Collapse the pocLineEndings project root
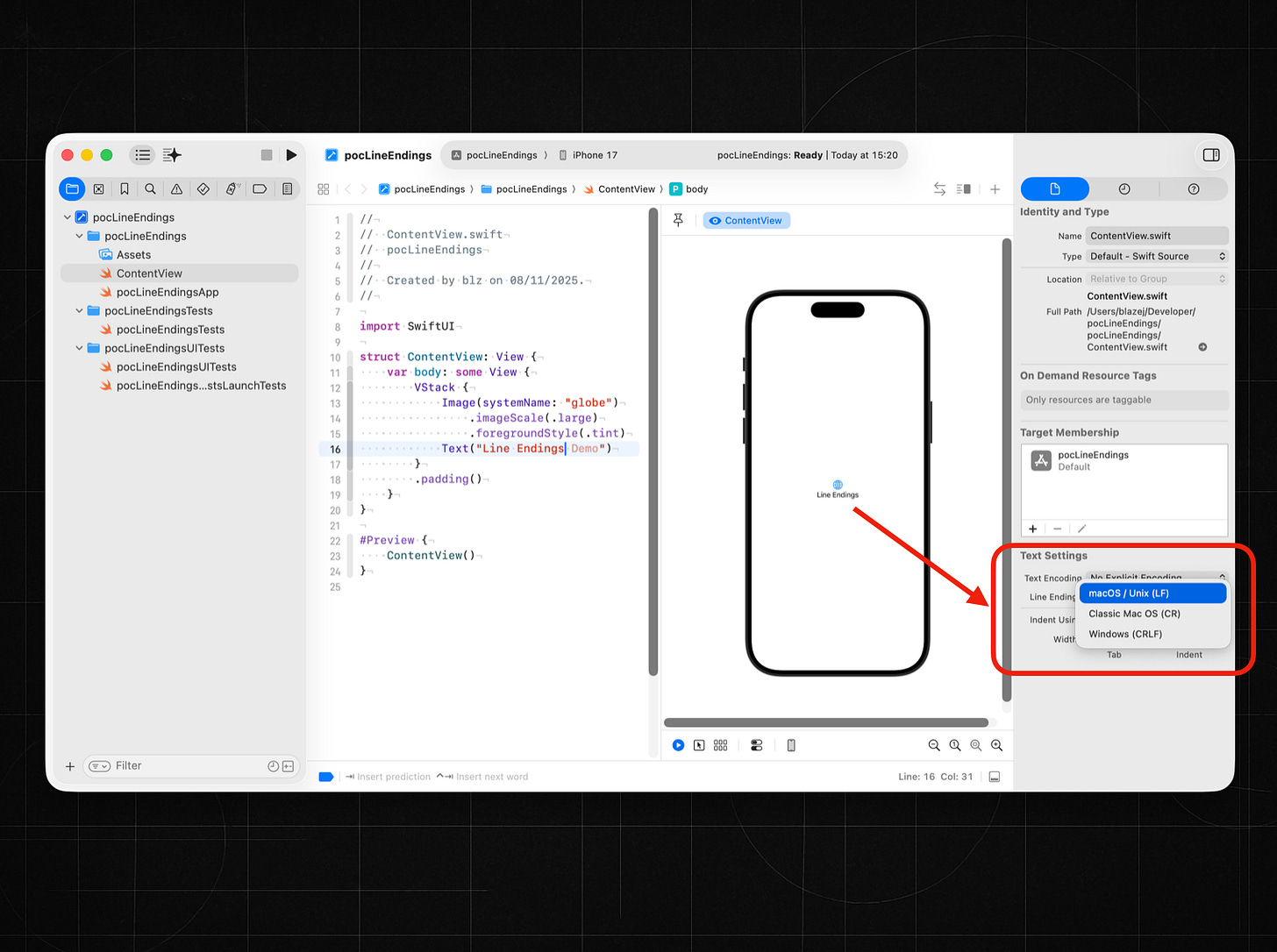The width and height of the screenshot is (1277, 952). coord(68,217)
